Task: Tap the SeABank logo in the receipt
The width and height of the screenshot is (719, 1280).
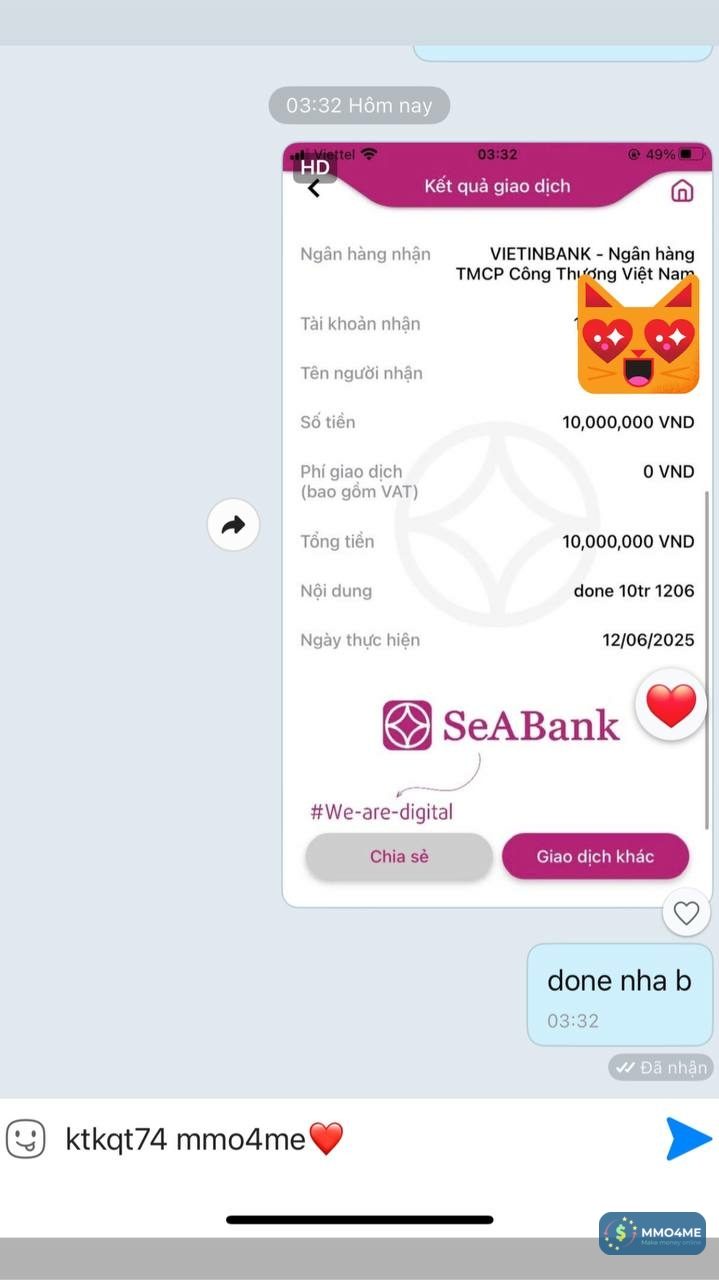Action: (x=501, y=726)
